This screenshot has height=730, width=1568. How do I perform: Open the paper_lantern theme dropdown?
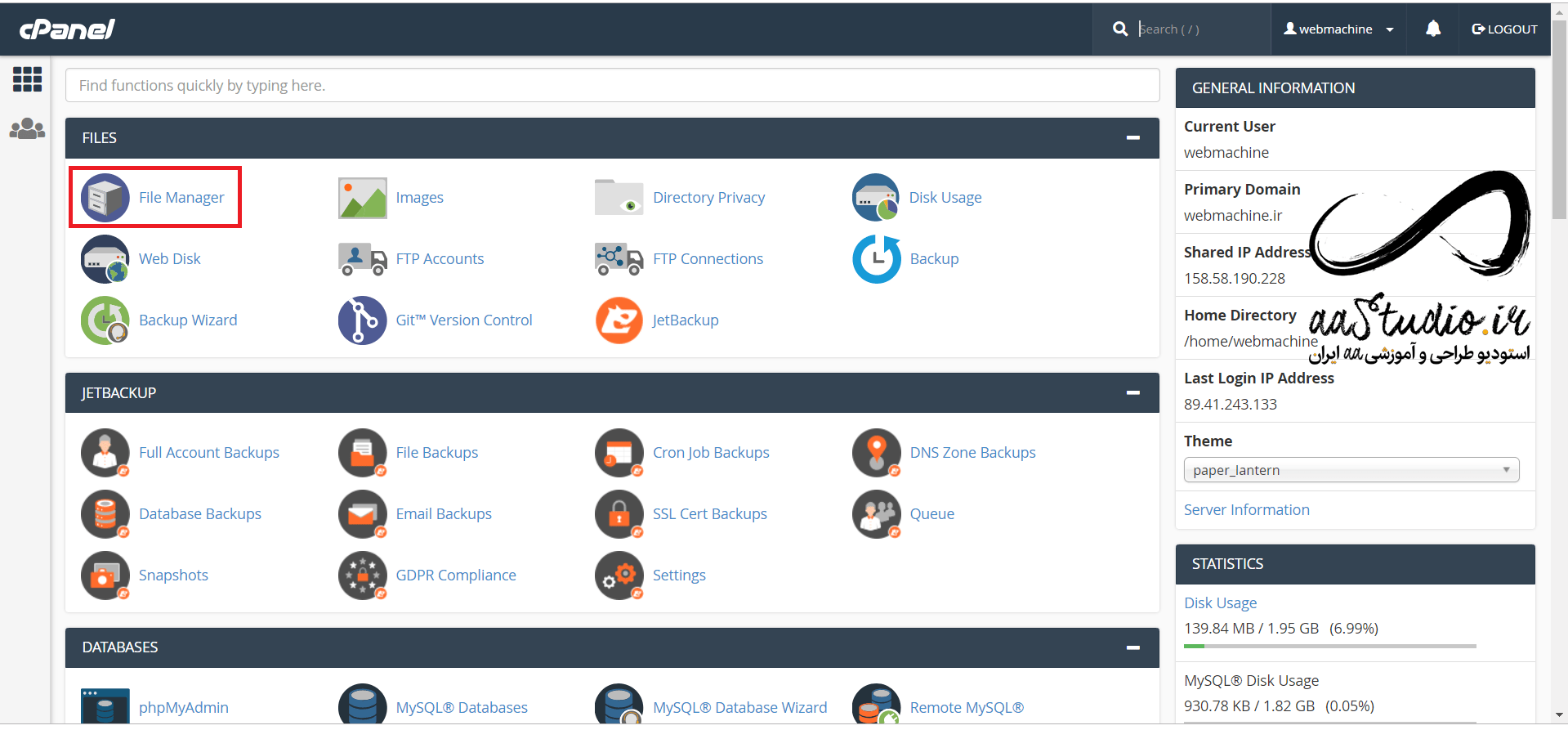[1351, 470]
